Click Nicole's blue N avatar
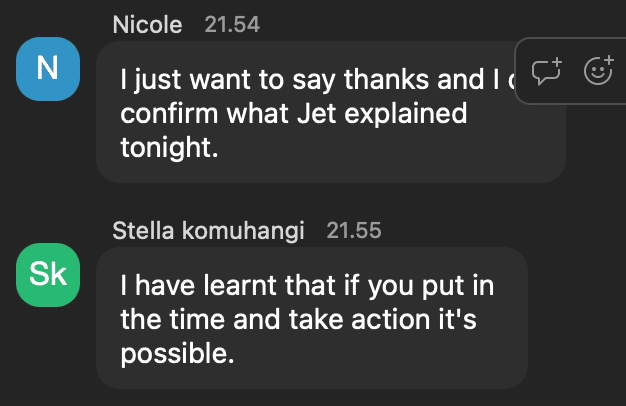 pos(48,68)
